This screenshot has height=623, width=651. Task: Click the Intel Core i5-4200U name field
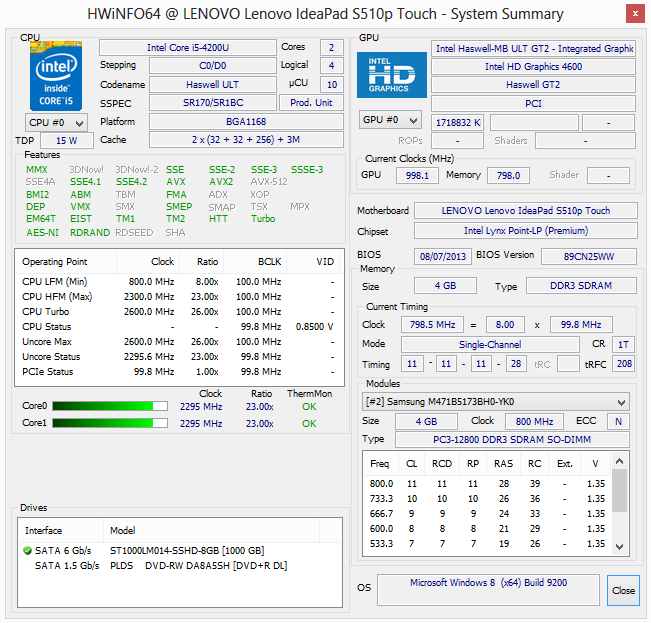[188, 48]
